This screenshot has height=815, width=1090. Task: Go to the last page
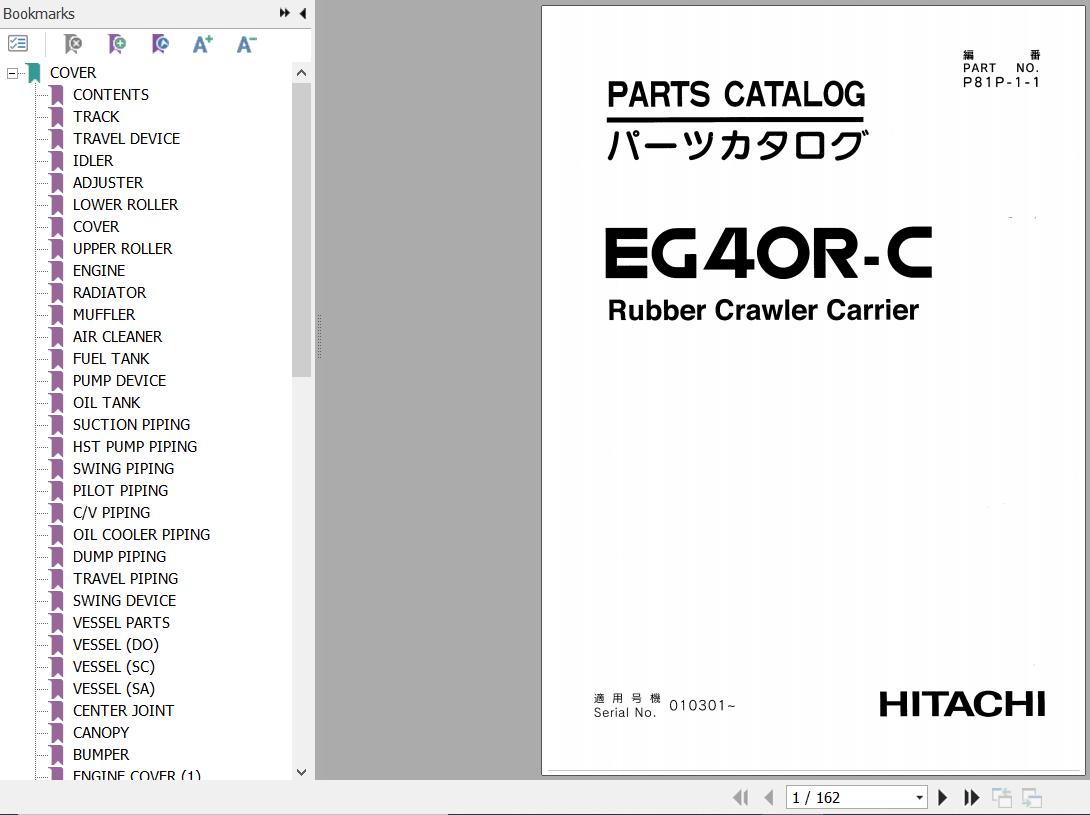pyautogui.click(x=971, y=797)
